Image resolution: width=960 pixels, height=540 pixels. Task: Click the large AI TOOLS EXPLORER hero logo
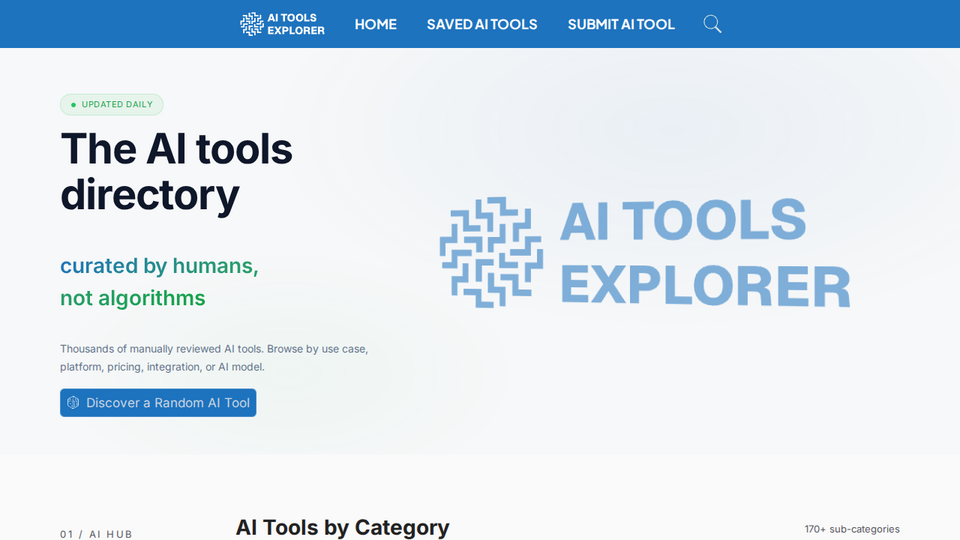tap(645, 252)
